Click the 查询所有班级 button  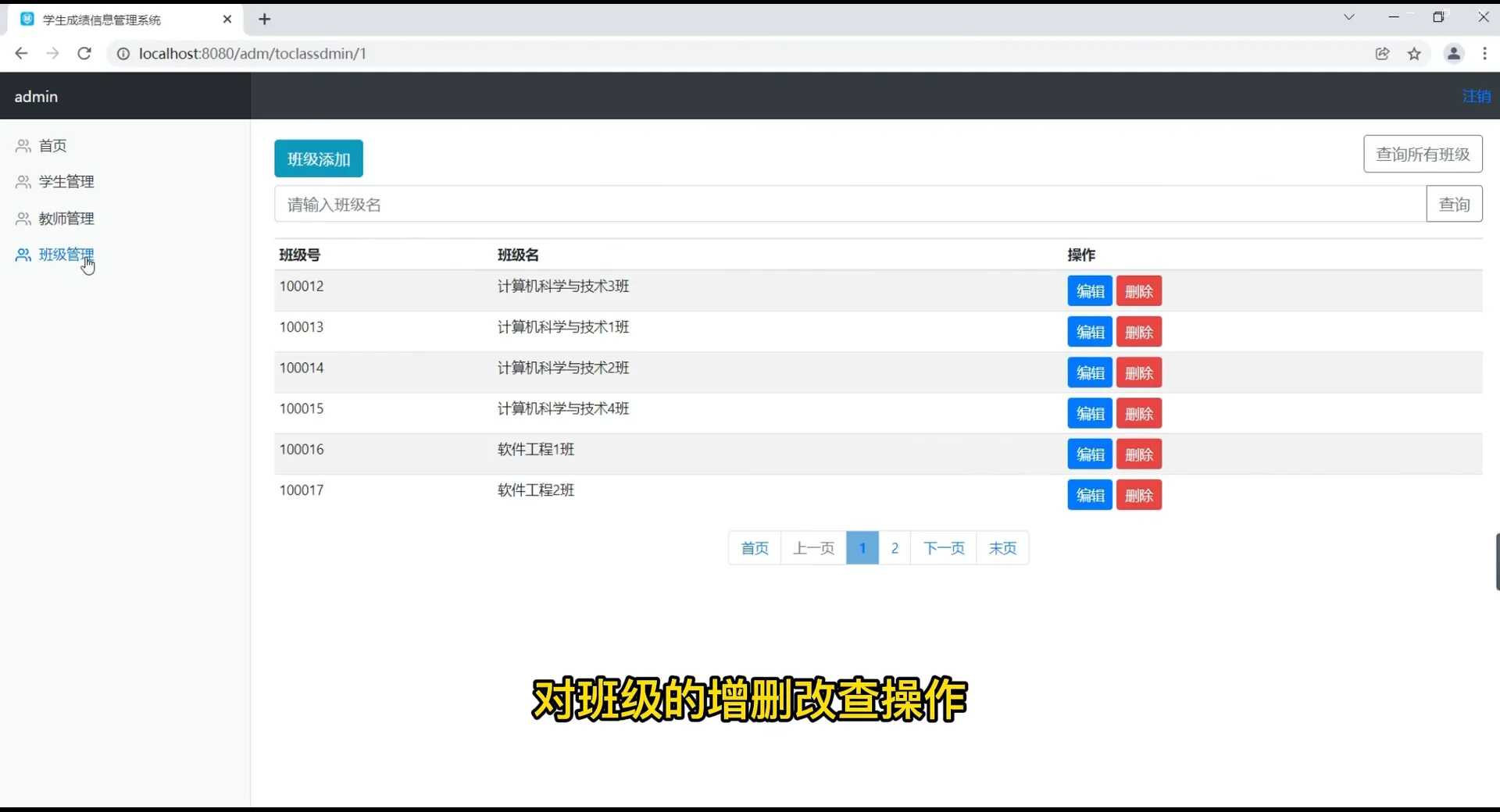point(1423,154)
